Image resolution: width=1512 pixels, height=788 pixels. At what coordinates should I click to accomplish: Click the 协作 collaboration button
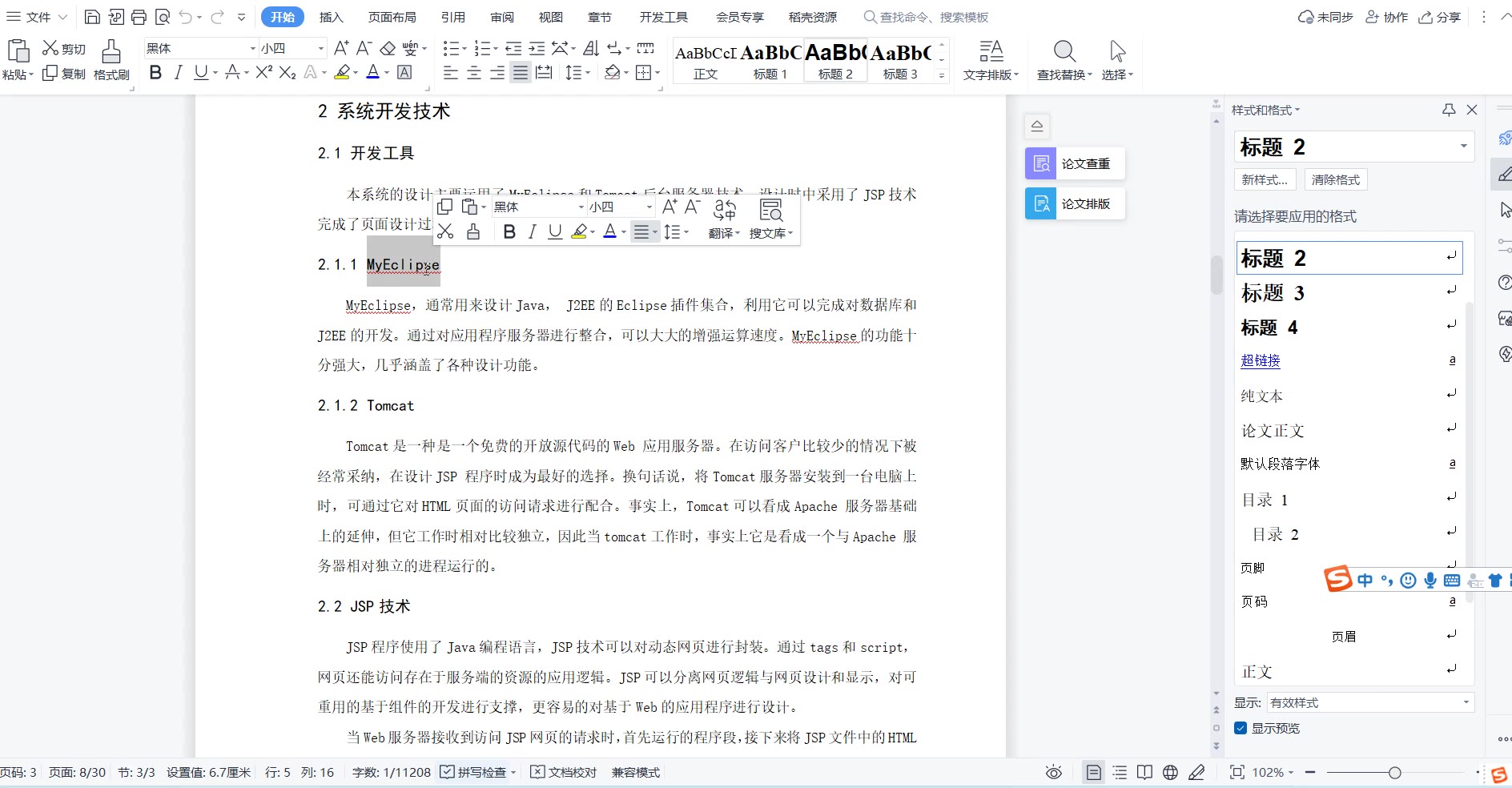(x=1386, y=17)
